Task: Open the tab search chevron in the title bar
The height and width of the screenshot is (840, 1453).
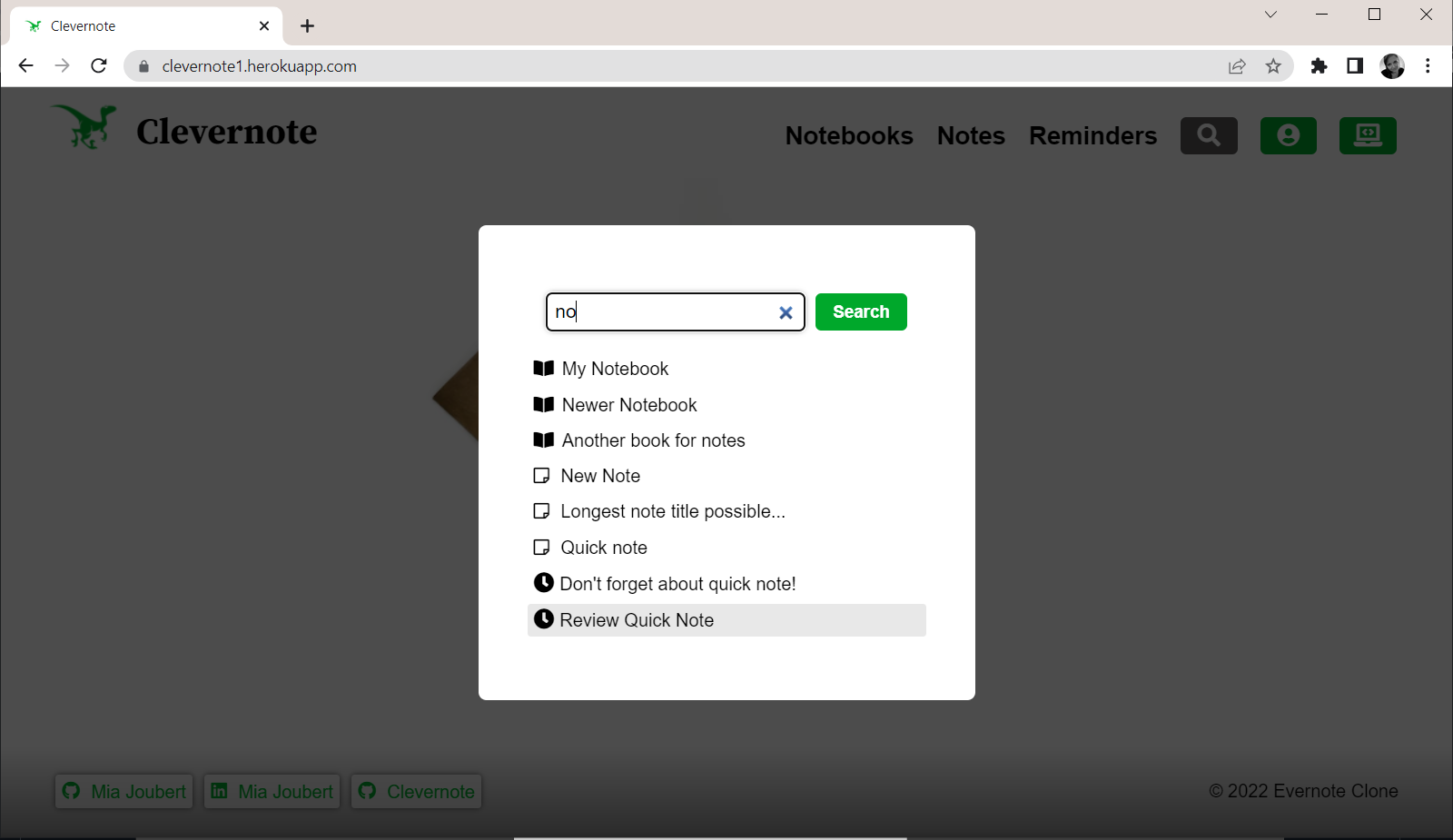Action: click(x=1270, y=15)
